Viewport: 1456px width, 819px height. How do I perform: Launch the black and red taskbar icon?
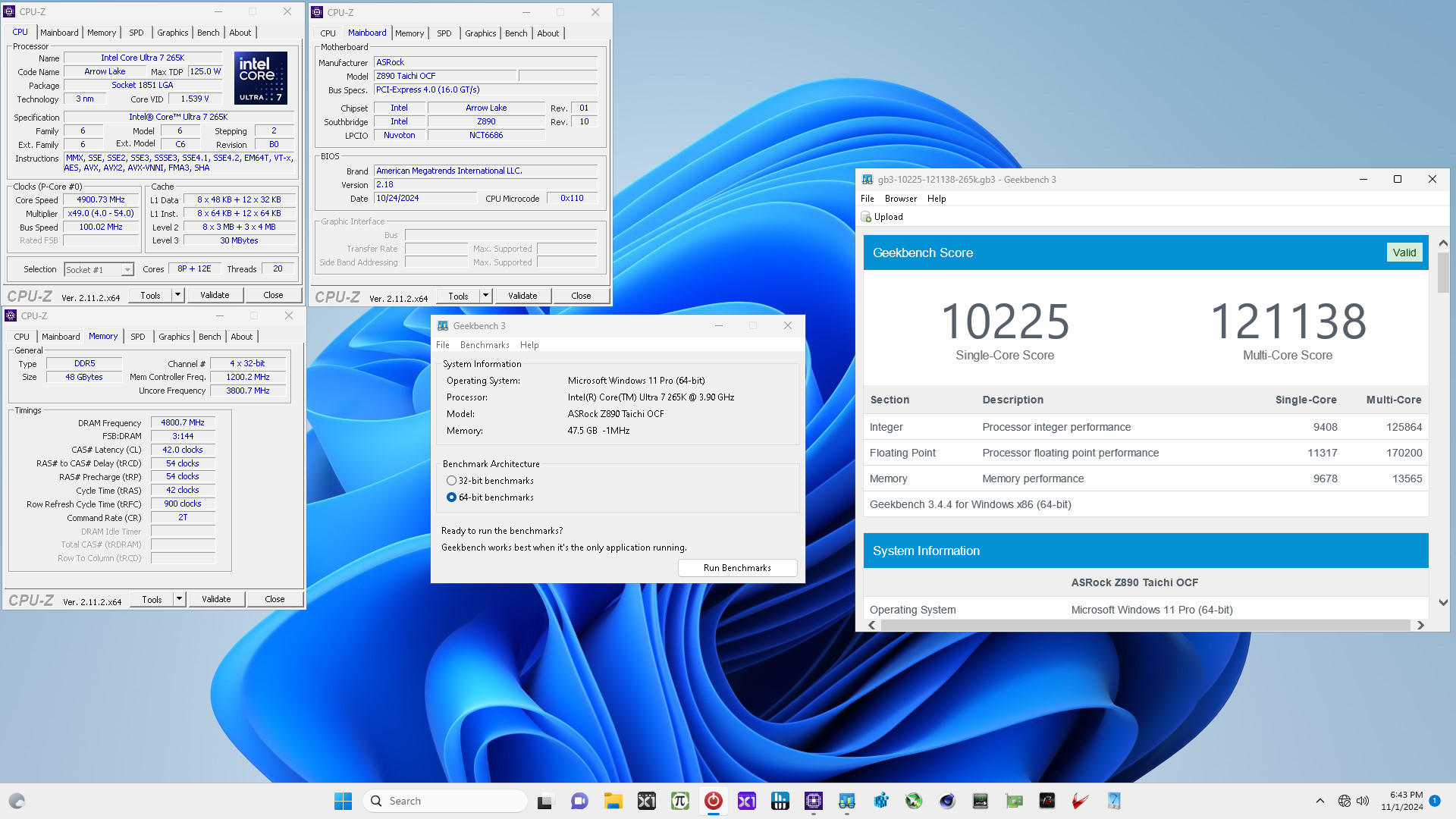[1047, 801]
